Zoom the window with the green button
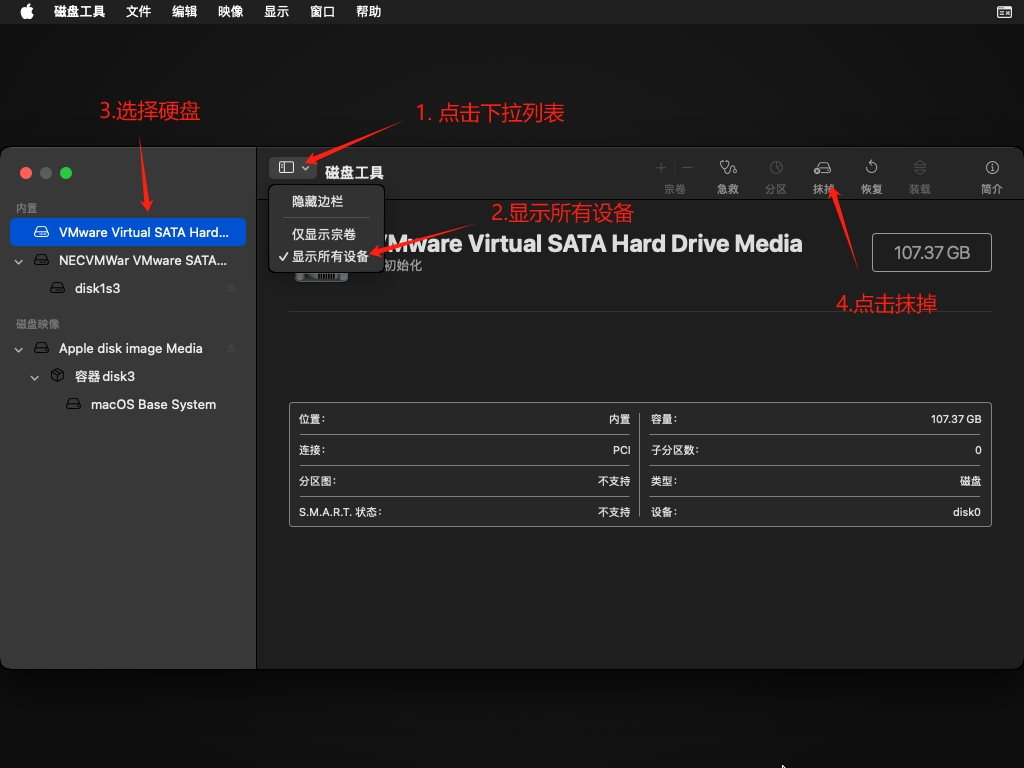1024x768 pixels. [66, 173]
